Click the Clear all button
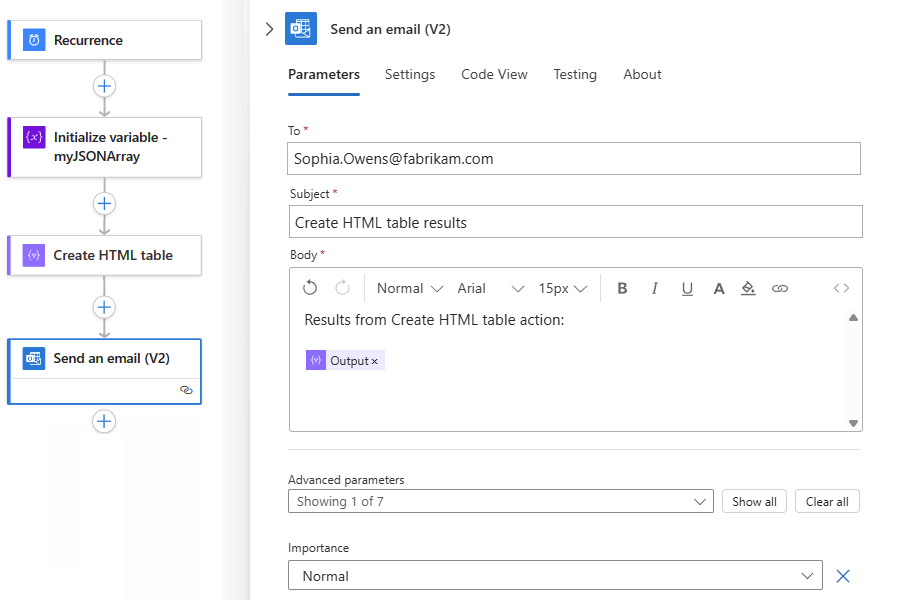This screenshot has width=900, height=600. (x=827, y=501)
